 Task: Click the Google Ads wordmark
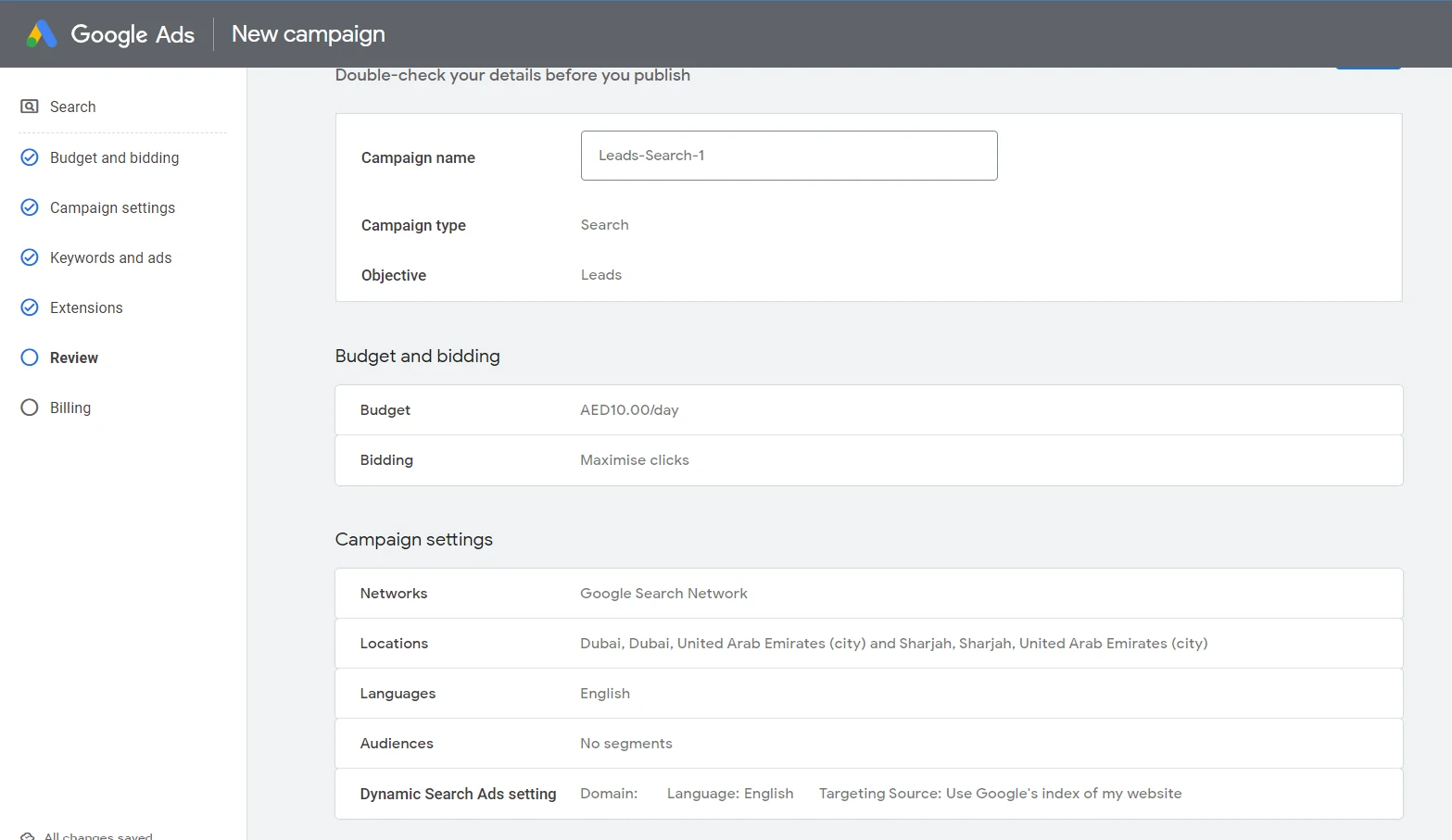(x=133, y=34)
